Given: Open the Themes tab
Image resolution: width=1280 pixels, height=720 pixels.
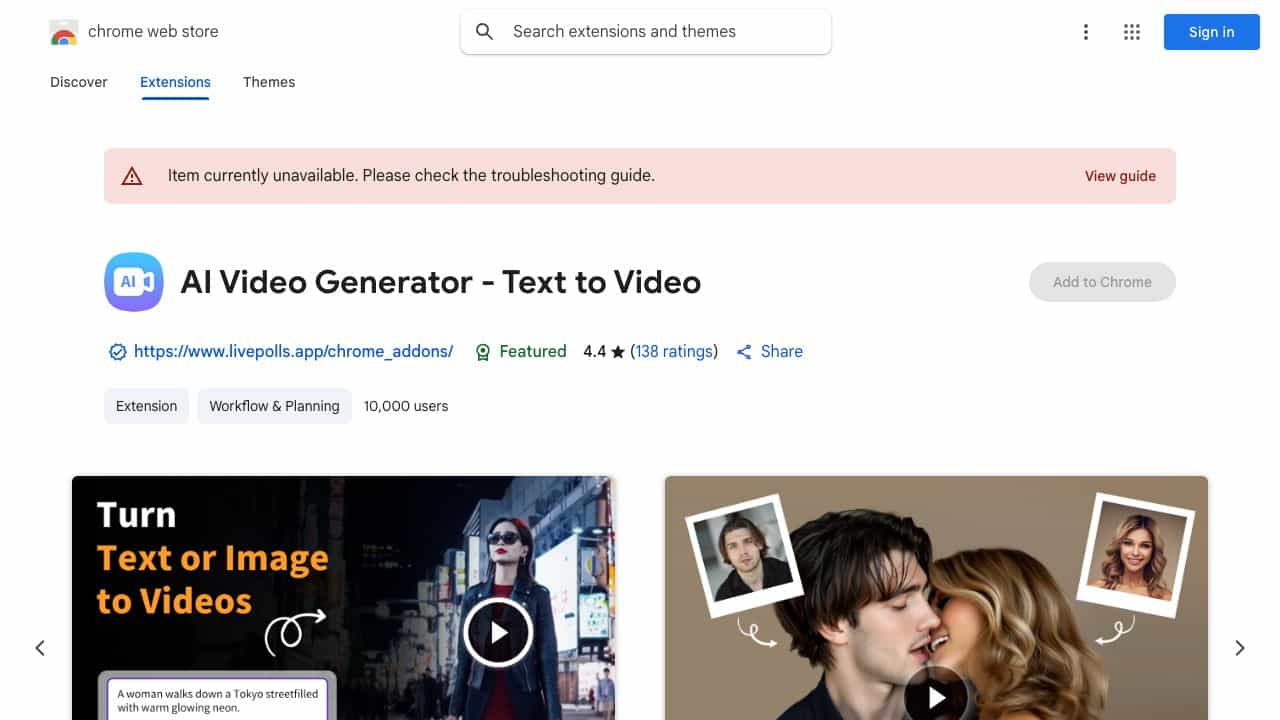Looking at the screenshot, I should pos(269,82).
